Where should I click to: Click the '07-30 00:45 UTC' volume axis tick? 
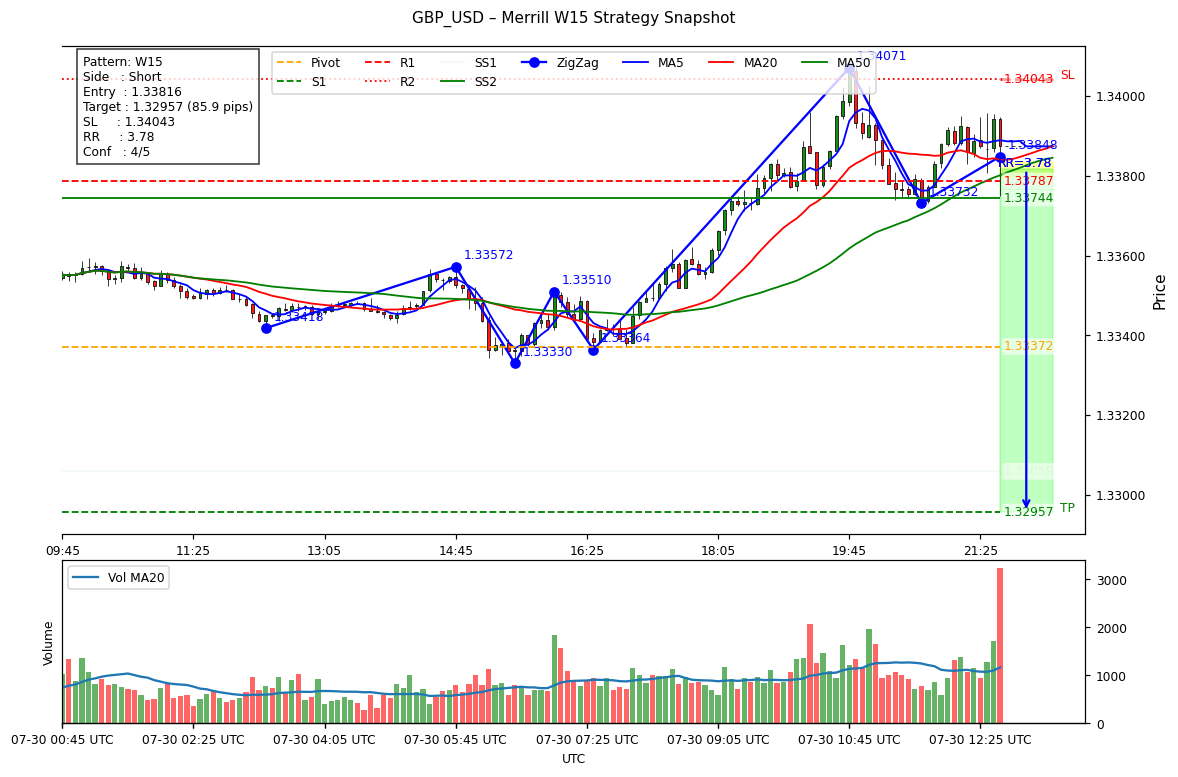click(62, 740)
